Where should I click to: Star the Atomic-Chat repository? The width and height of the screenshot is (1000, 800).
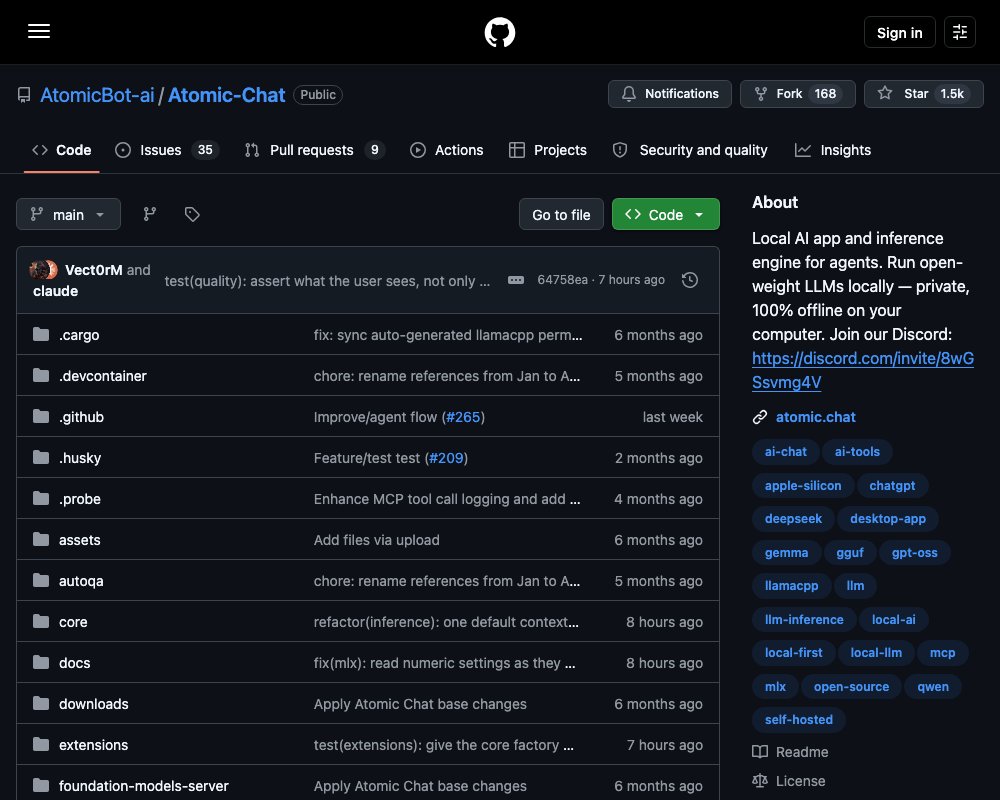923,94
